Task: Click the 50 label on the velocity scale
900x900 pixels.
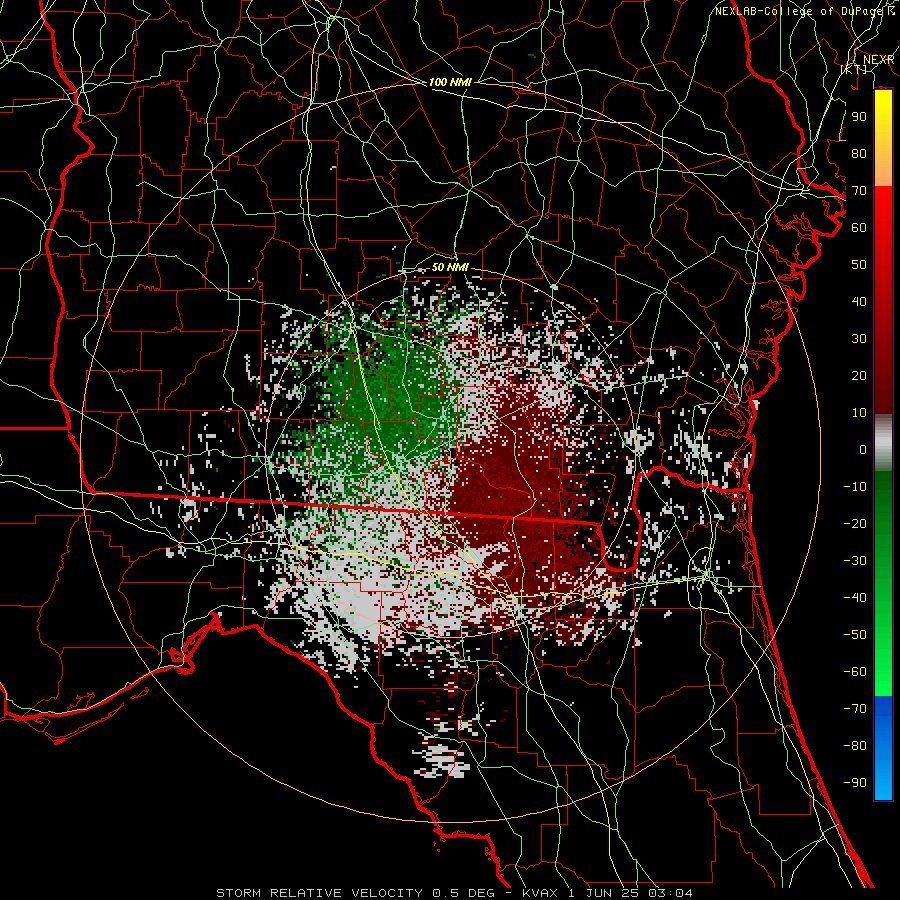Action: (859, 265)
